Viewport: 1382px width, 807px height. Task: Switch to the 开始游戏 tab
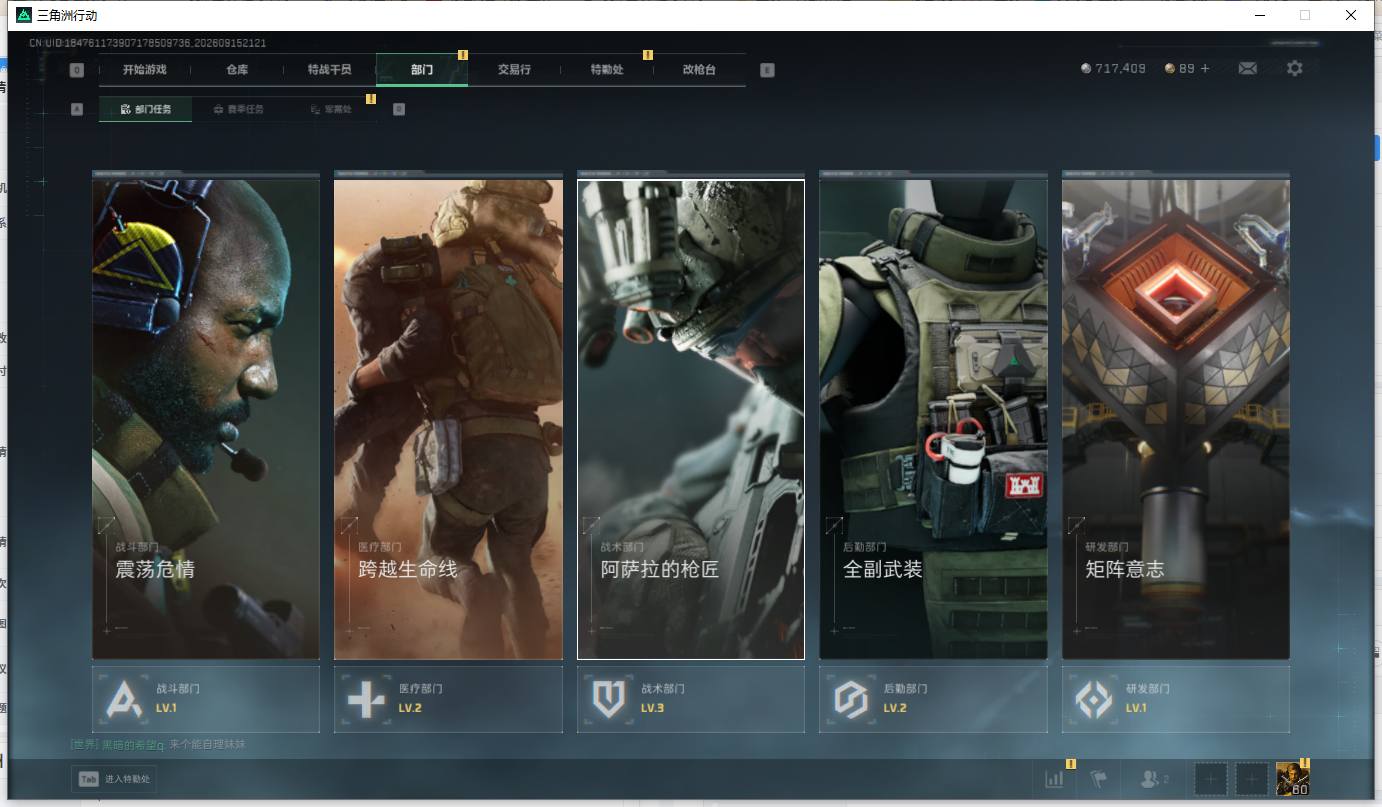tap(144, 70)
